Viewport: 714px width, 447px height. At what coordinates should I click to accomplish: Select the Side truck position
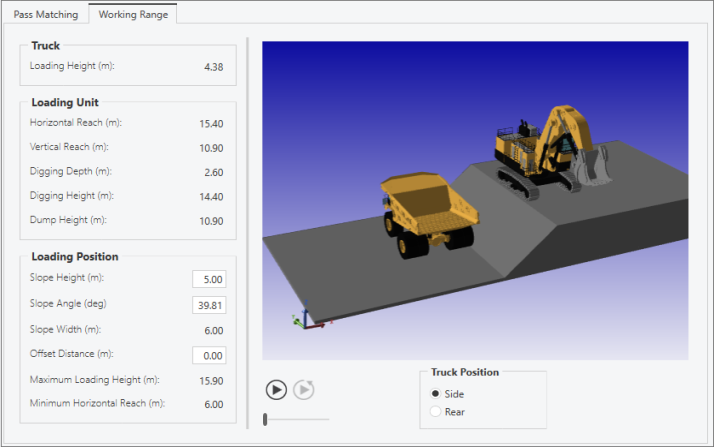[435, 394]
